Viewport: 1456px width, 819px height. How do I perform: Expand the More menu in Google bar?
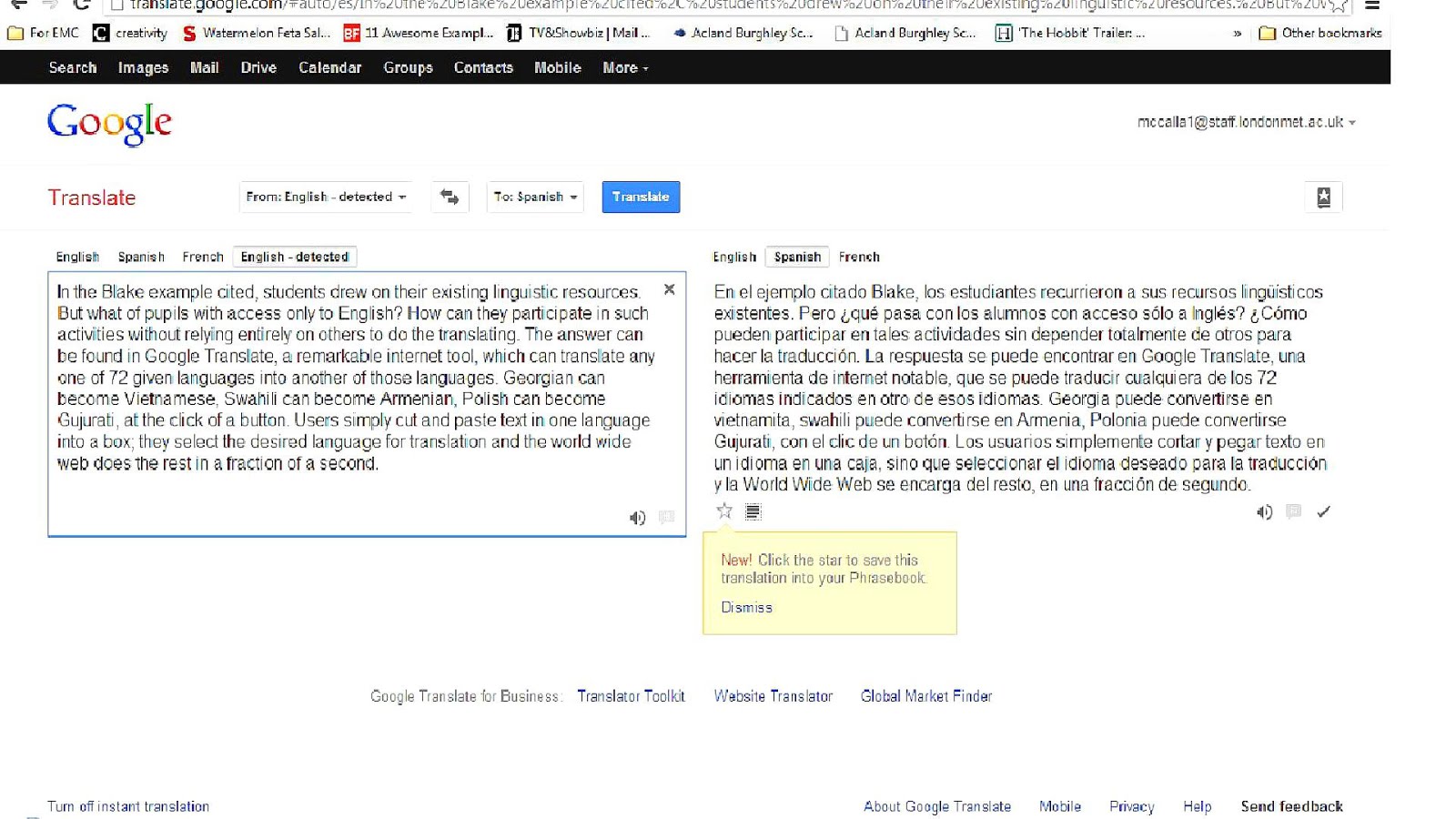(x=625, y=67)
